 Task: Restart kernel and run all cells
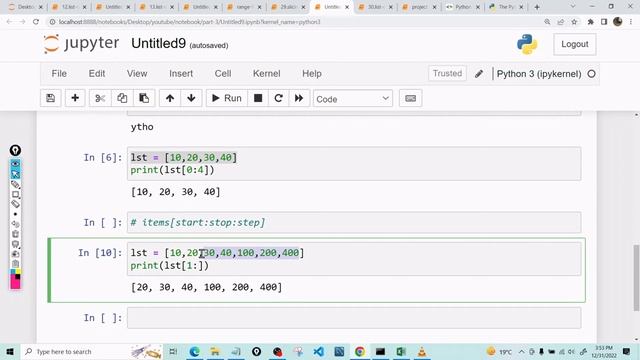click(299, 98)
